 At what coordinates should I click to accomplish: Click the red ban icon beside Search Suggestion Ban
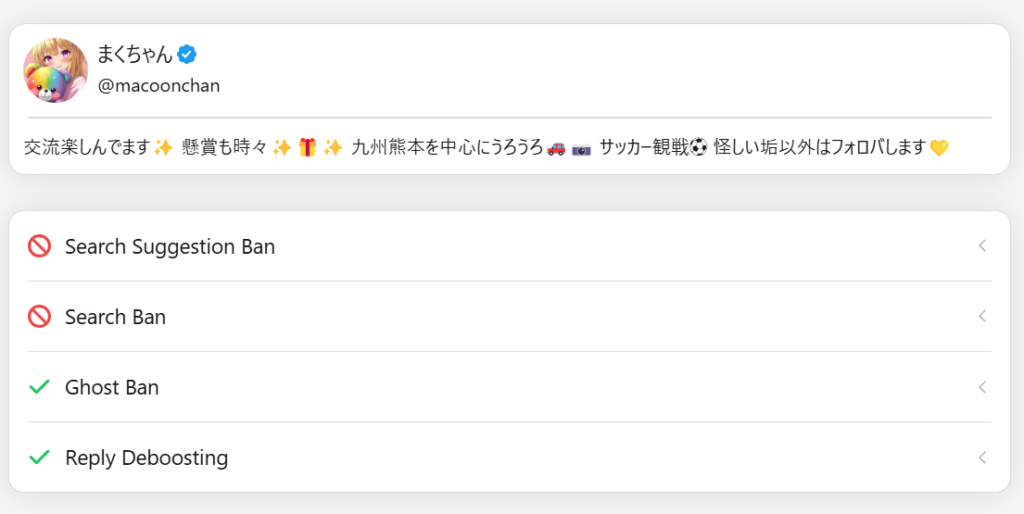[39, 246]
